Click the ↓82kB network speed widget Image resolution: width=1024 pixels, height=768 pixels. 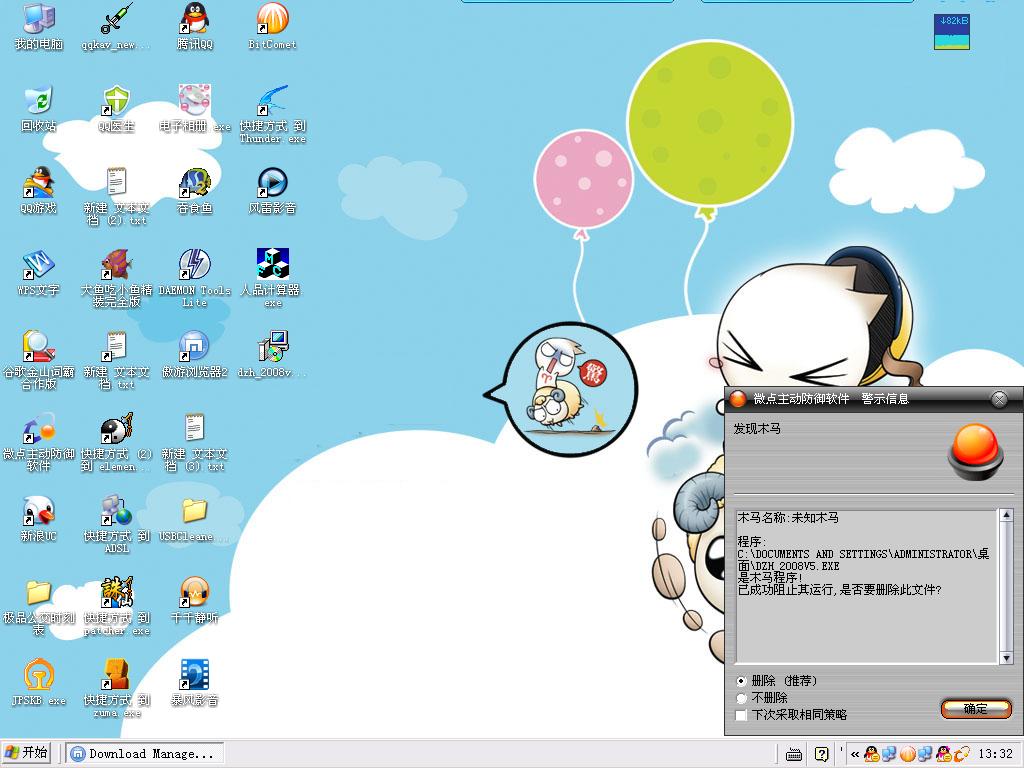pyautogui.click(x=952, y=31)
